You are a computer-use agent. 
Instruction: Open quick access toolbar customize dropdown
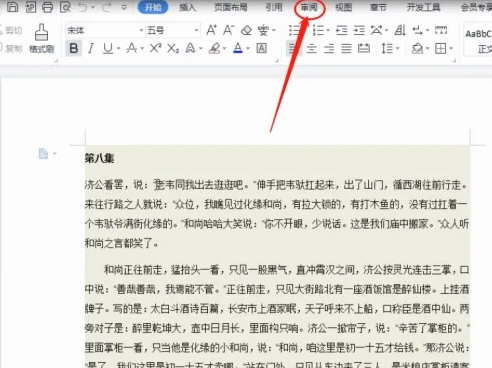coord(124,7)
